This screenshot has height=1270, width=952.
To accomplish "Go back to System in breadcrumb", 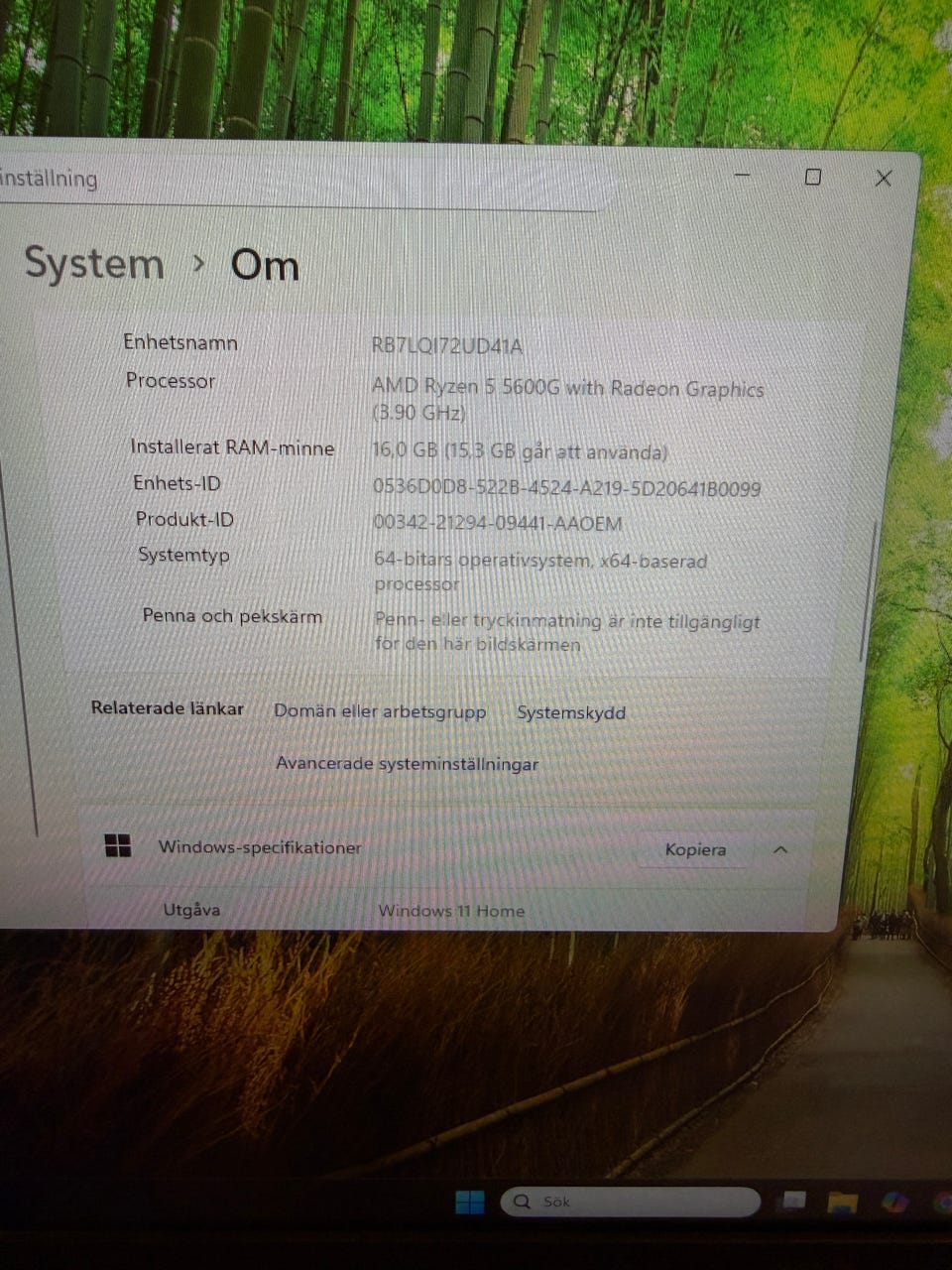I will (94, 264).
